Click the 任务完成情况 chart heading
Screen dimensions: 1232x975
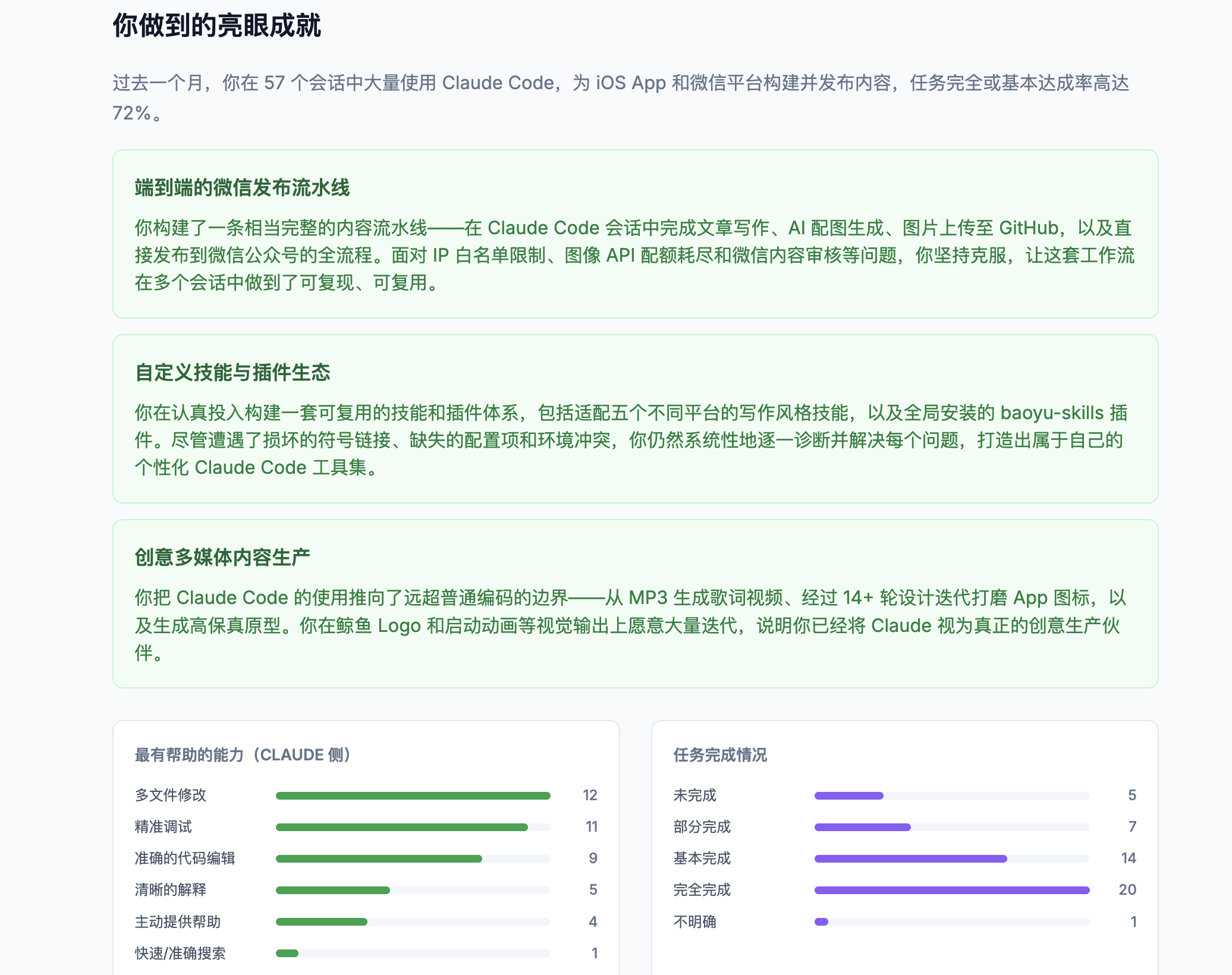tap(720, 755)
